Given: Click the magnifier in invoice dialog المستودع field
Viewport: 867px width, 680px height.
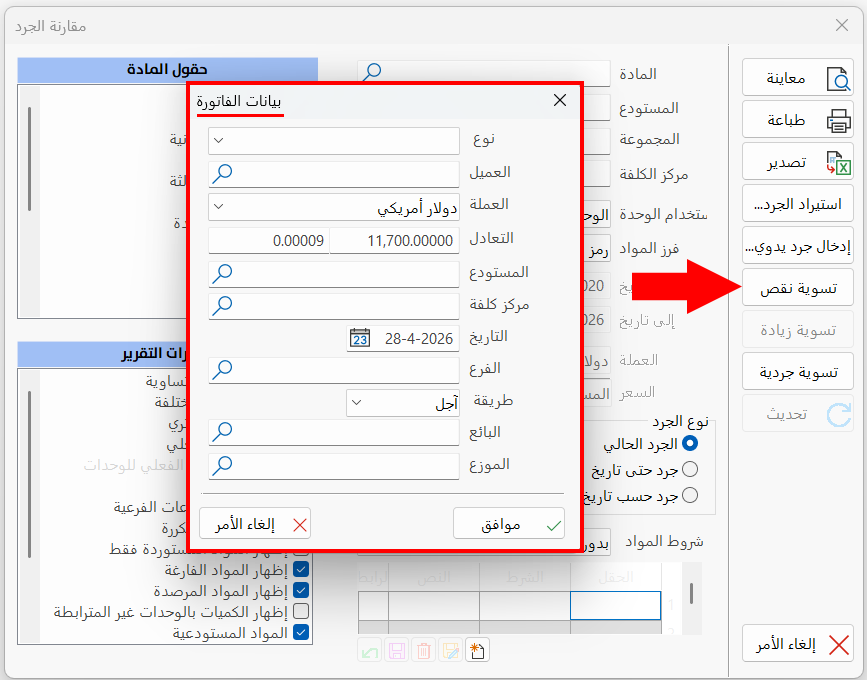Looking at the screenshot, I should [222, 273].
